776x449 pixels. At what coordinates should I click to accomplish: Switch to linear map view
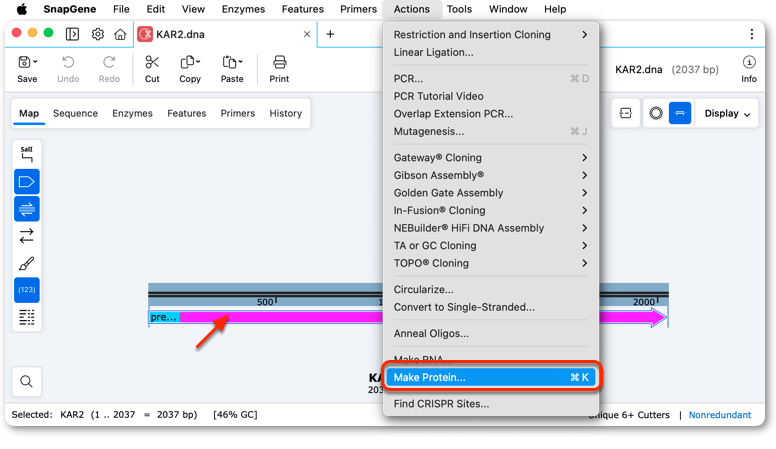680,113
